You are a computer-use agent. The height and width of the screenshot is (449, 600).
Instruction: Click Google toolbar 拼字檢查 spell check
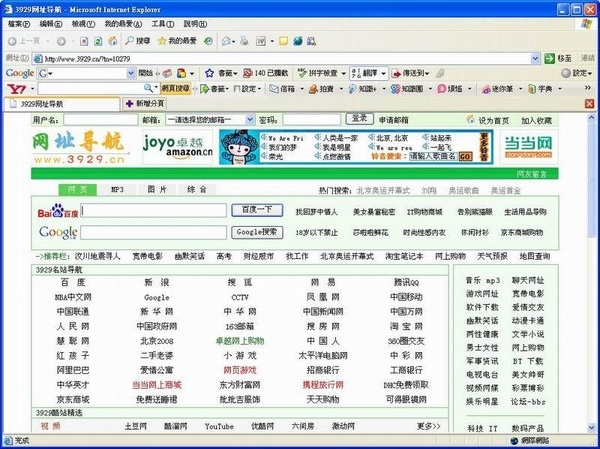click(318, 73)
